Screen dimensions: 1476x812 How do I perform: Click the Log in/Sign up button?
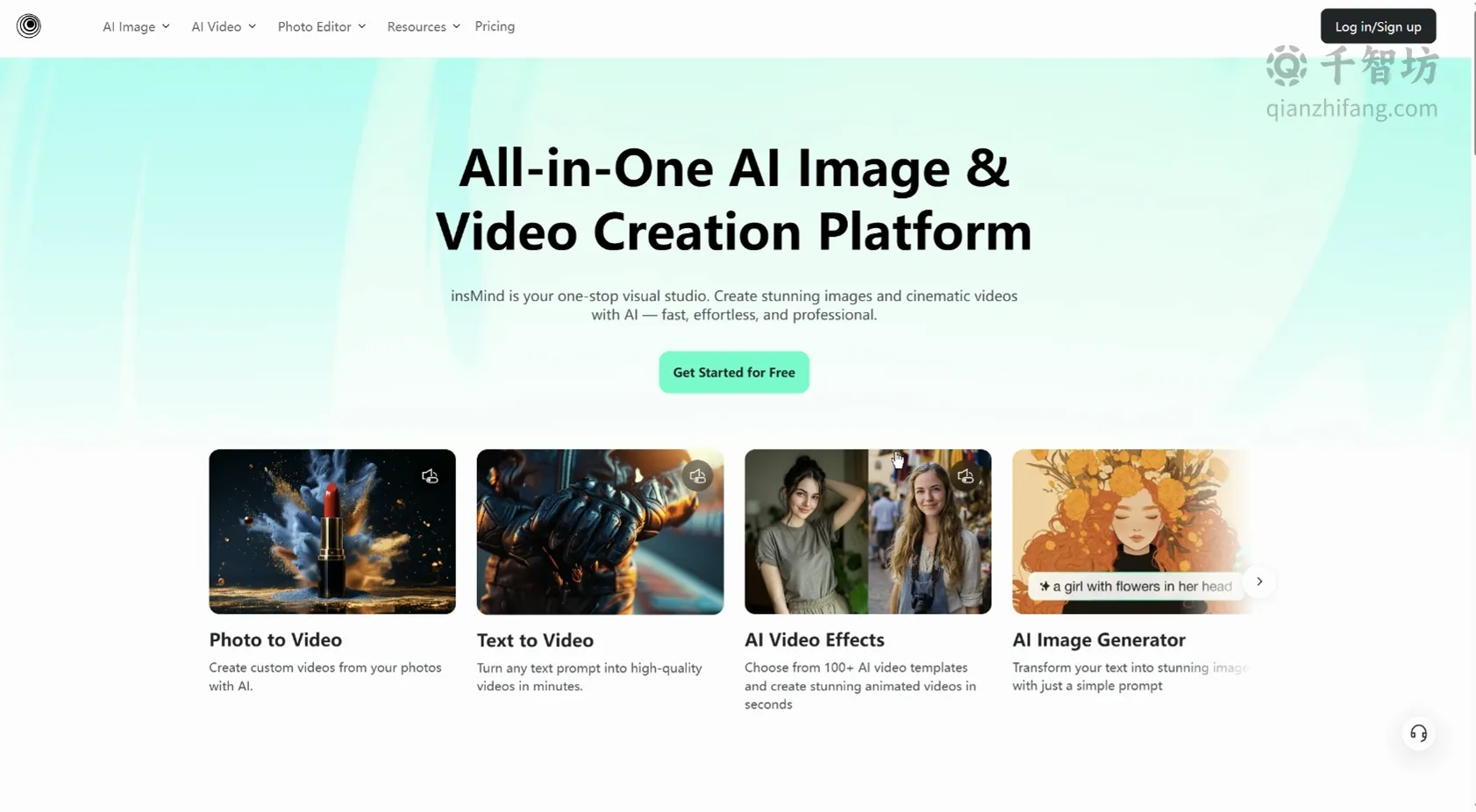point(1378,26)
